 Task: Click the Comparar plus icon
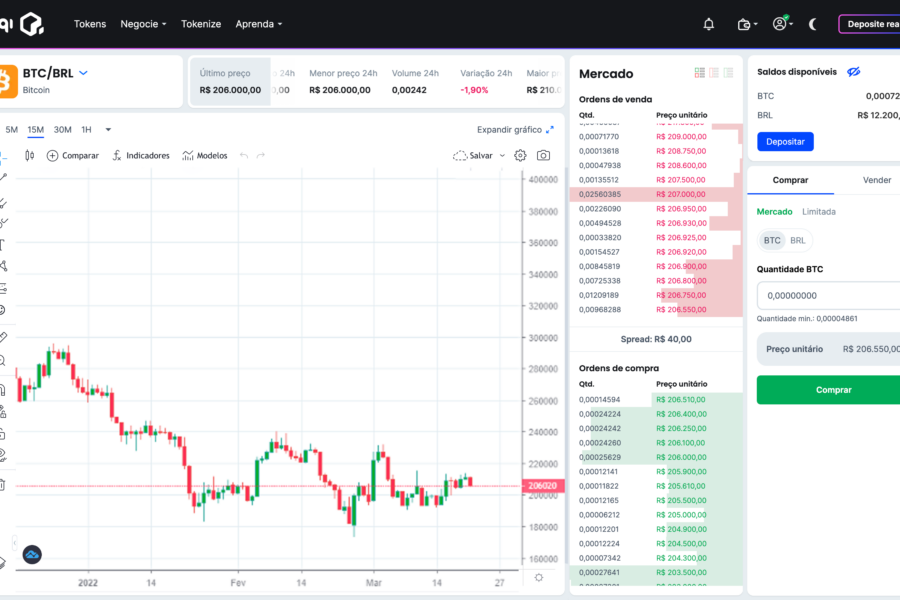[x=52, y=156]
